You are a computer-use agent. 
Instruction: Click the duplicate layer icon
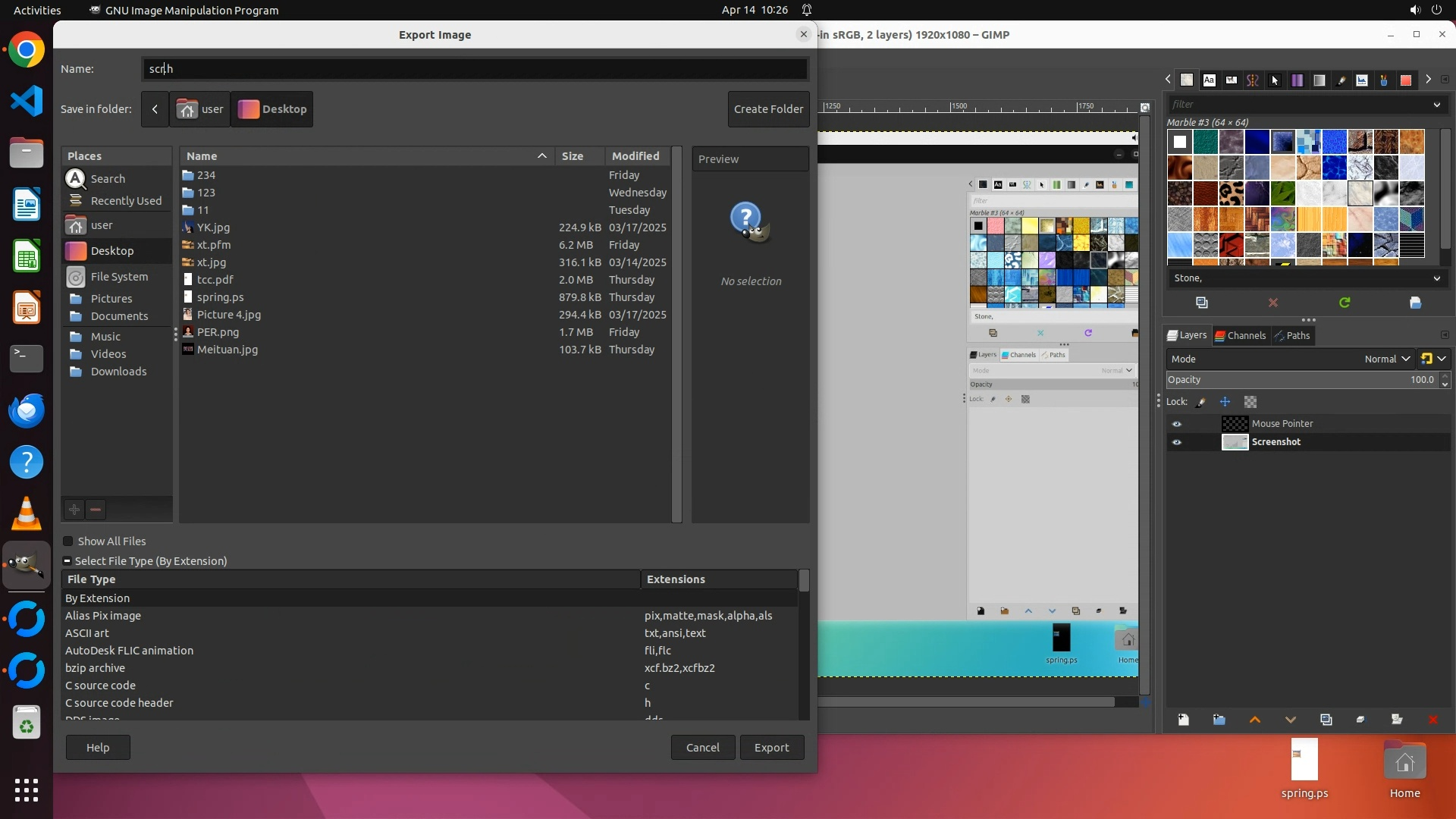coord(1326,720)
